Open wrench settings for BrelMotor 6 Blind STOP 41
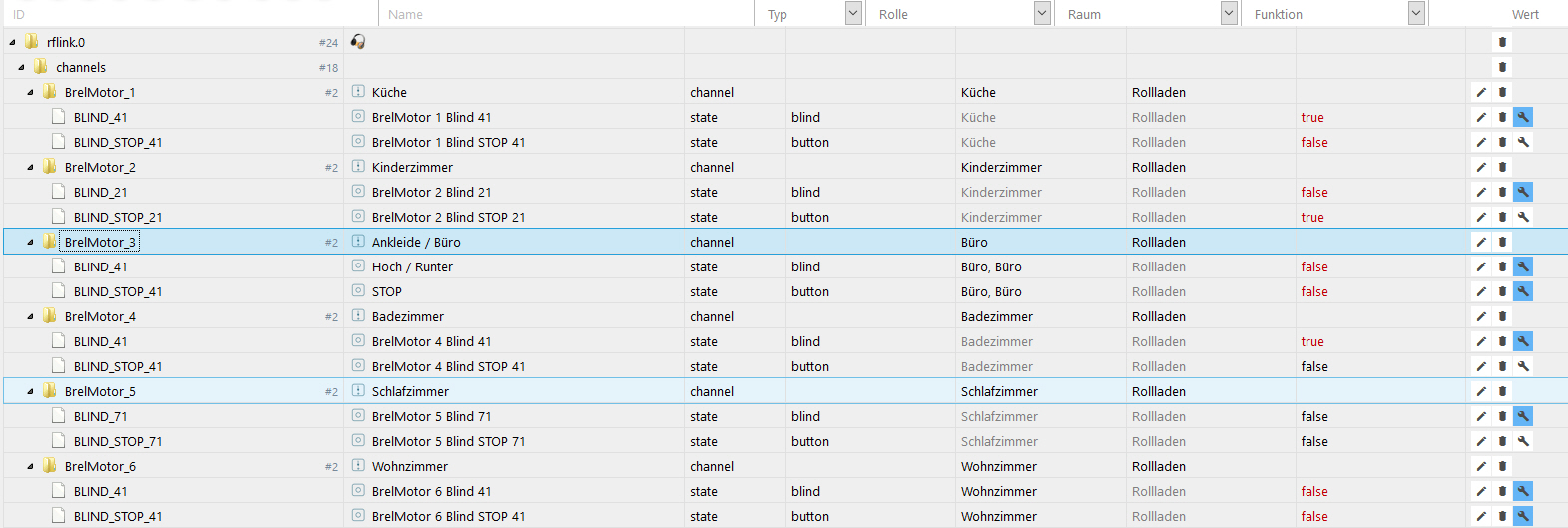The height and width of the screenshot is (528, 1568). (1523, 516)
